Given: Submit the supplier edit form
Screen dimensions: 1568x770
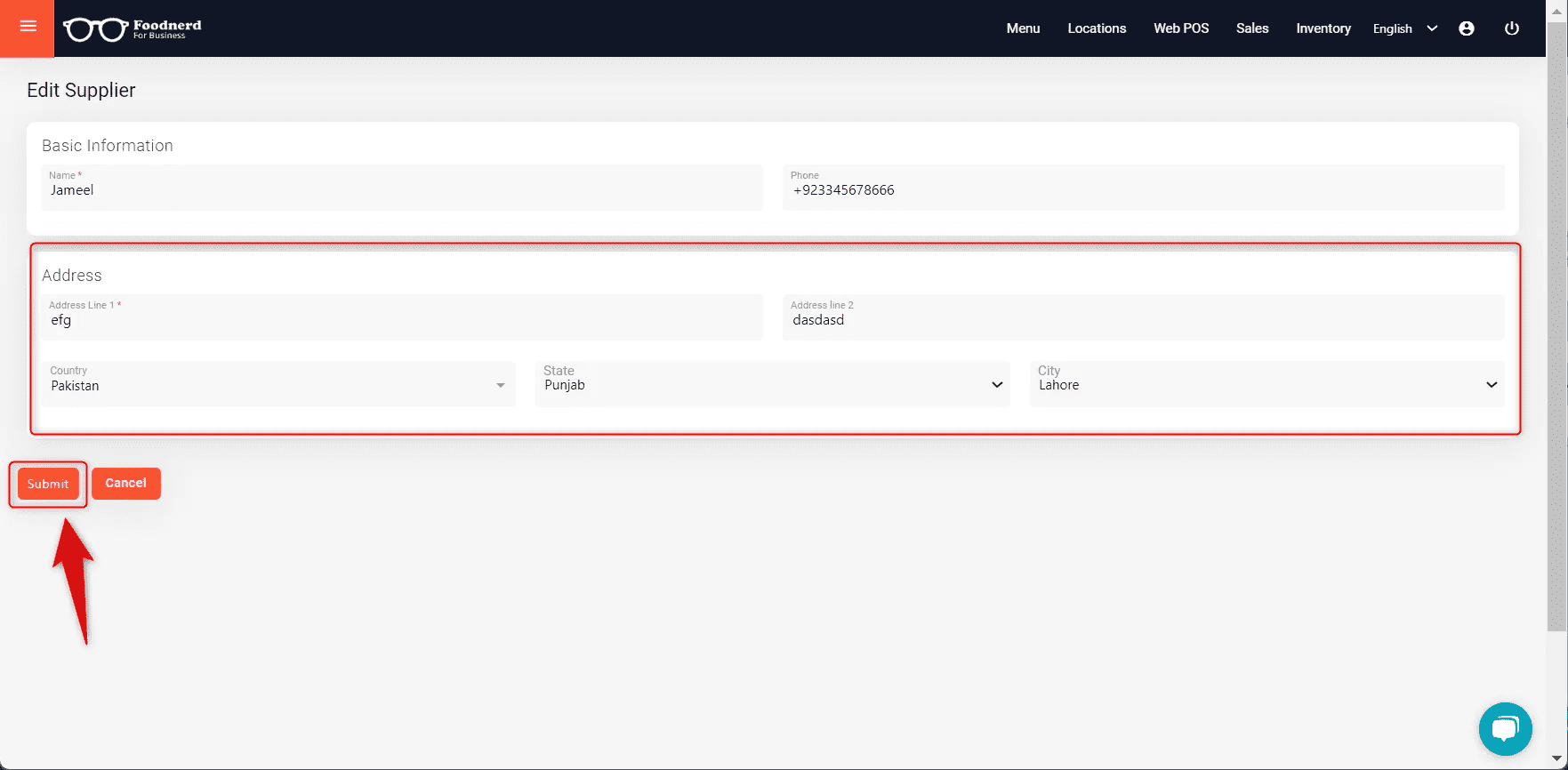Looking at the screenshot, I should tap(48, 484).
